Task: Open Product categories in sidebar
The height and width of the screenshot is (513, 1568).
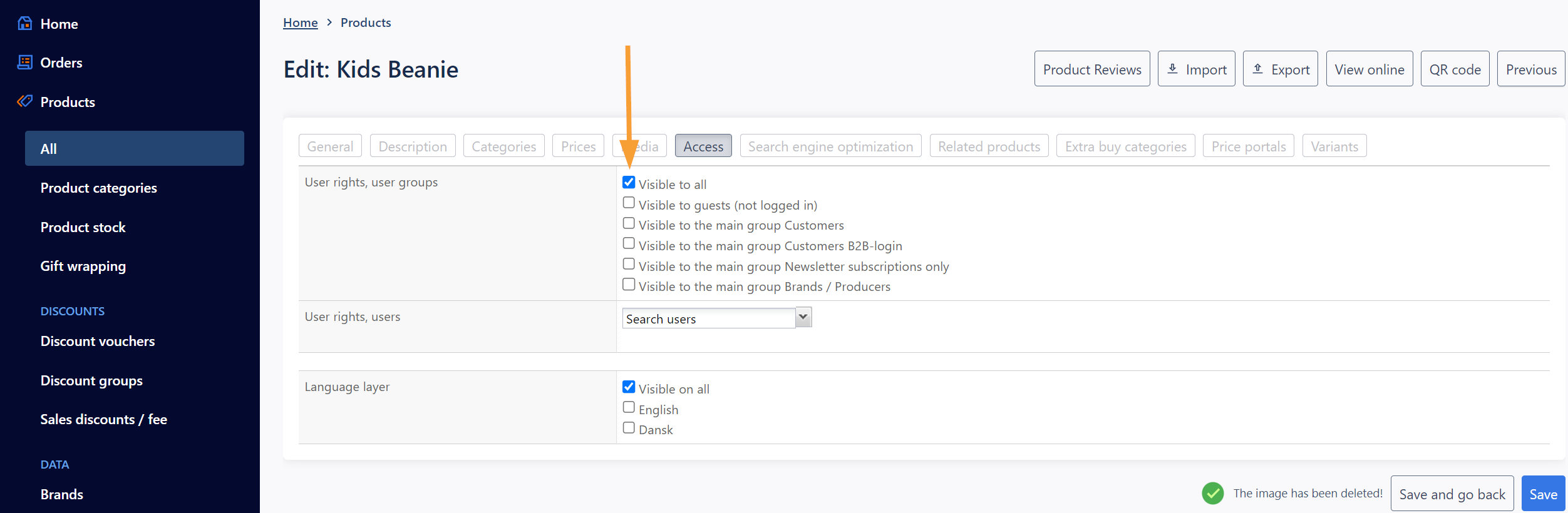Action: (x=98, y=188)
